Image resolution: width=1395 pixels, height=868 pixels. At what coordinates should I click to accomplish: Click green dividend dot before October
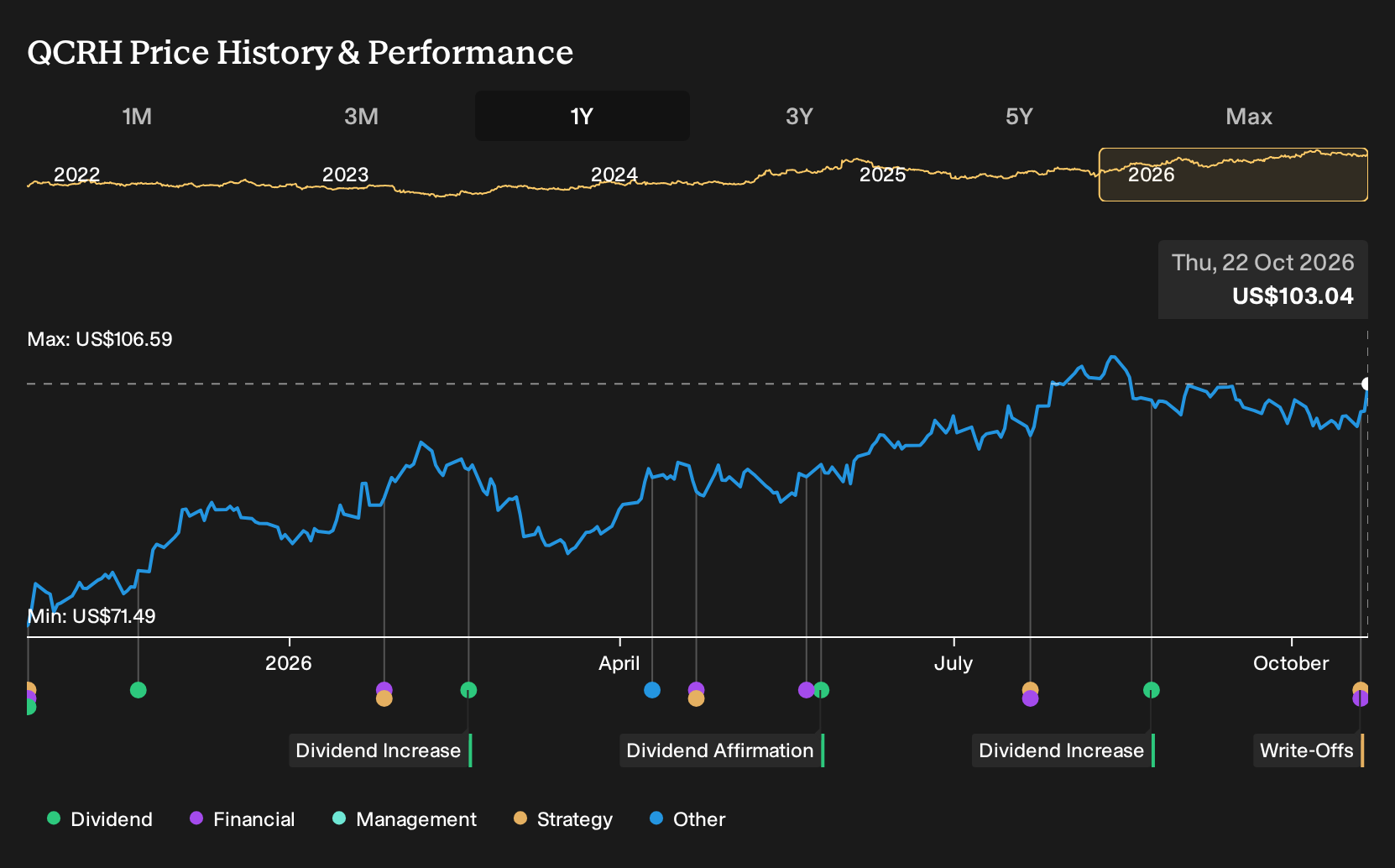click(x=1152, y=690)
